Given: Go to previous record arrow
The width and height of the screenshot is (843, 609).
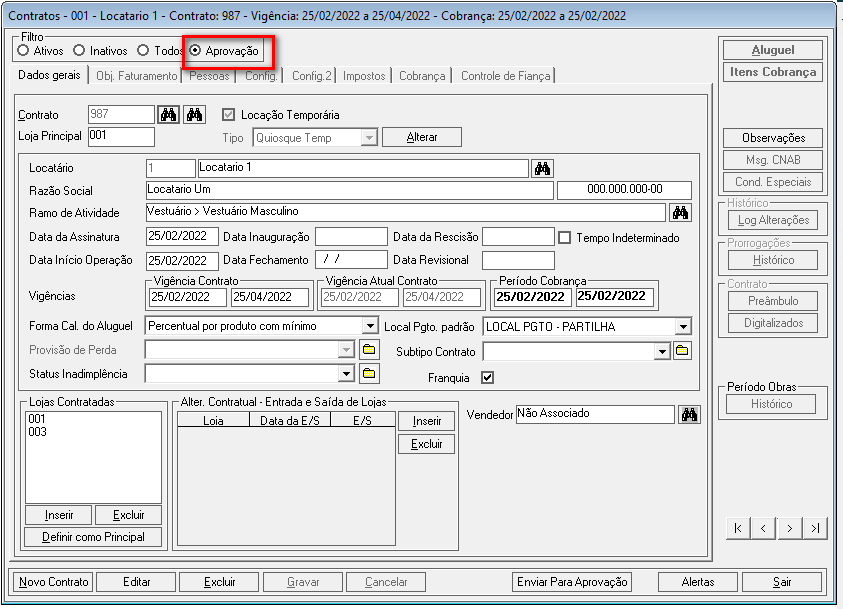Looking at the screenshot, I should tap(763, 528).
